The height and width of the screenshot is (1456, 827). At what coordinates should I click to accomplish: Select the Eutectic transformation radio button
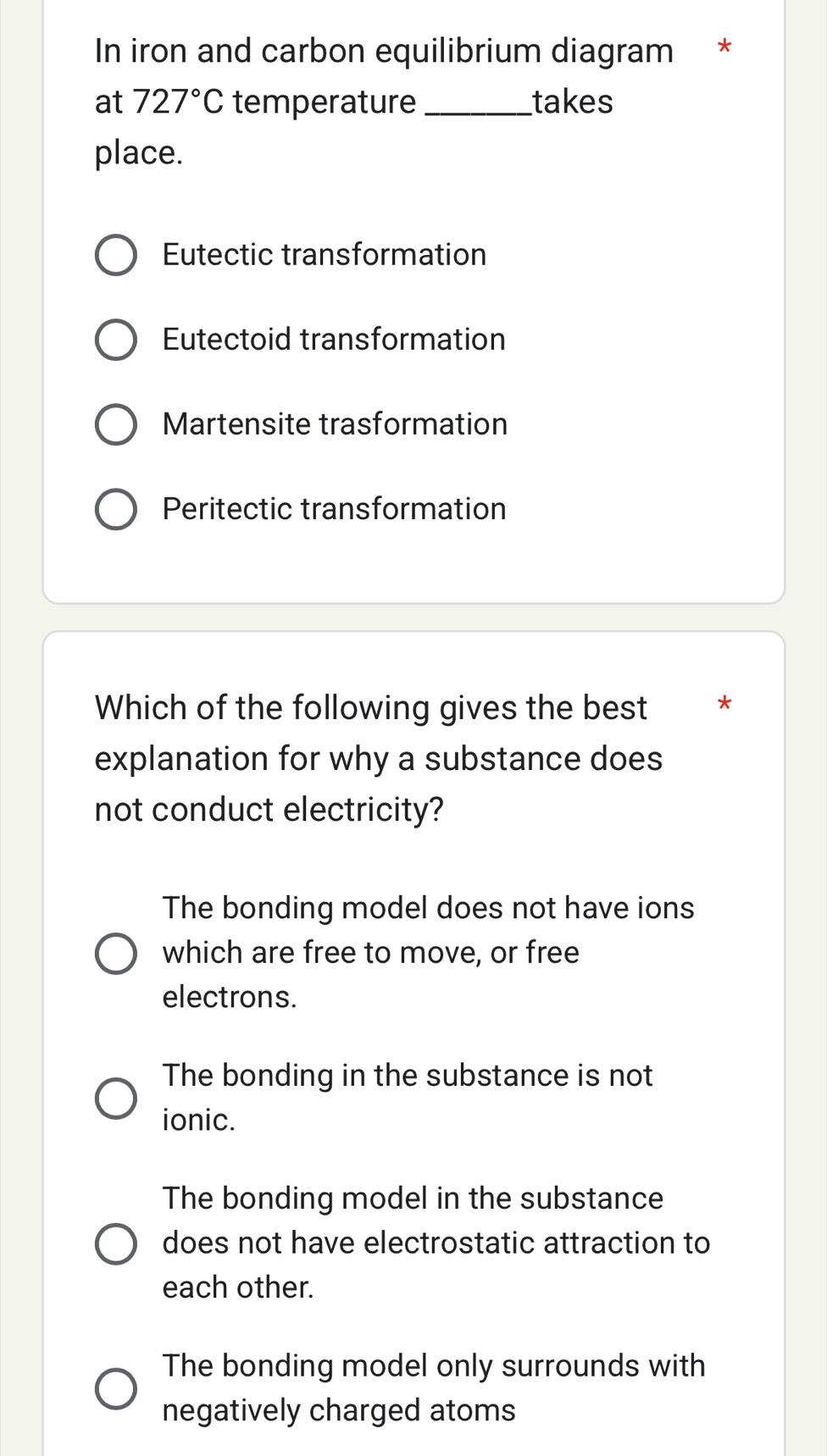pyautogui.click(x=115, y=256)
